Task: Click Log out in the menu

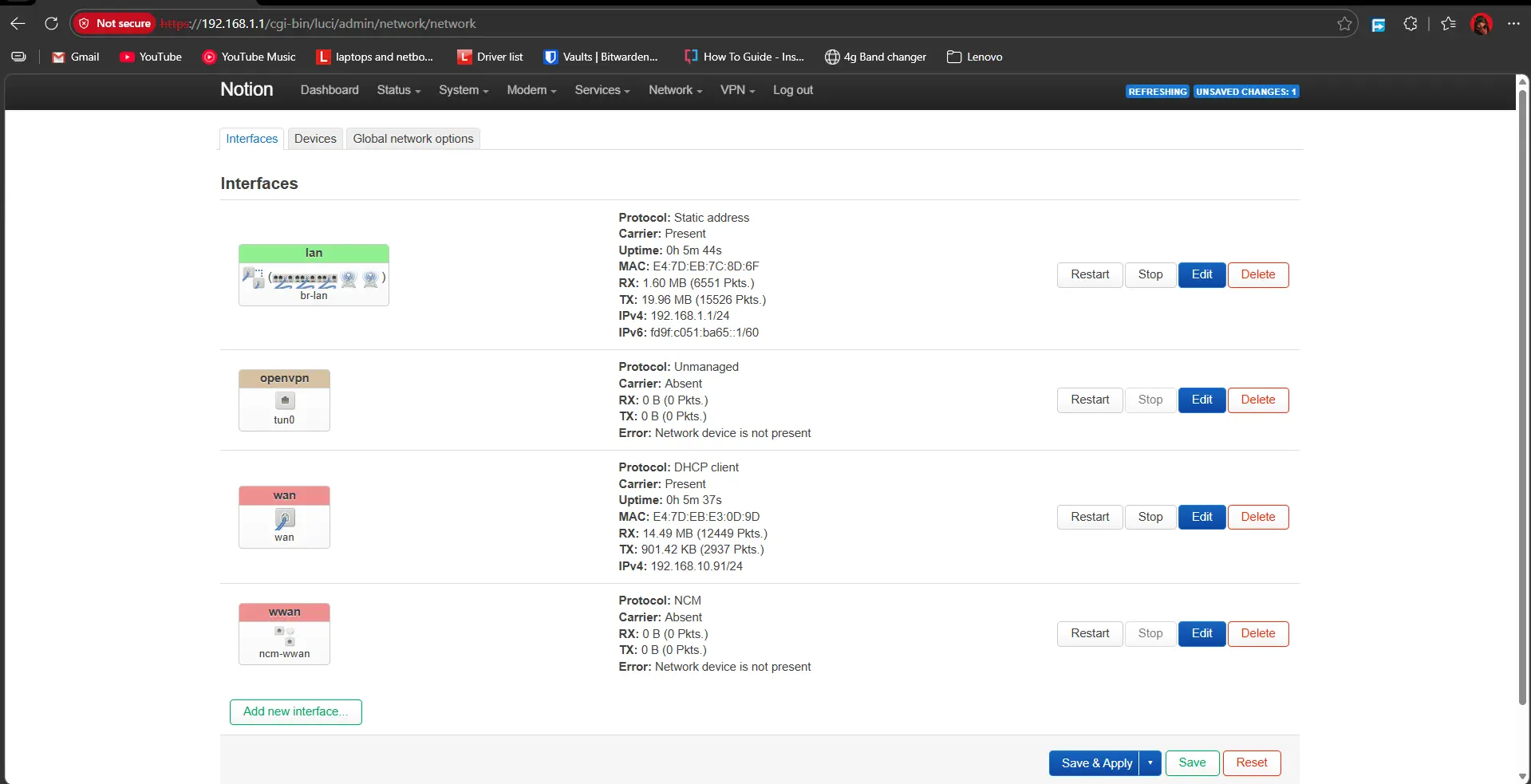Action: tap(793, 90)
